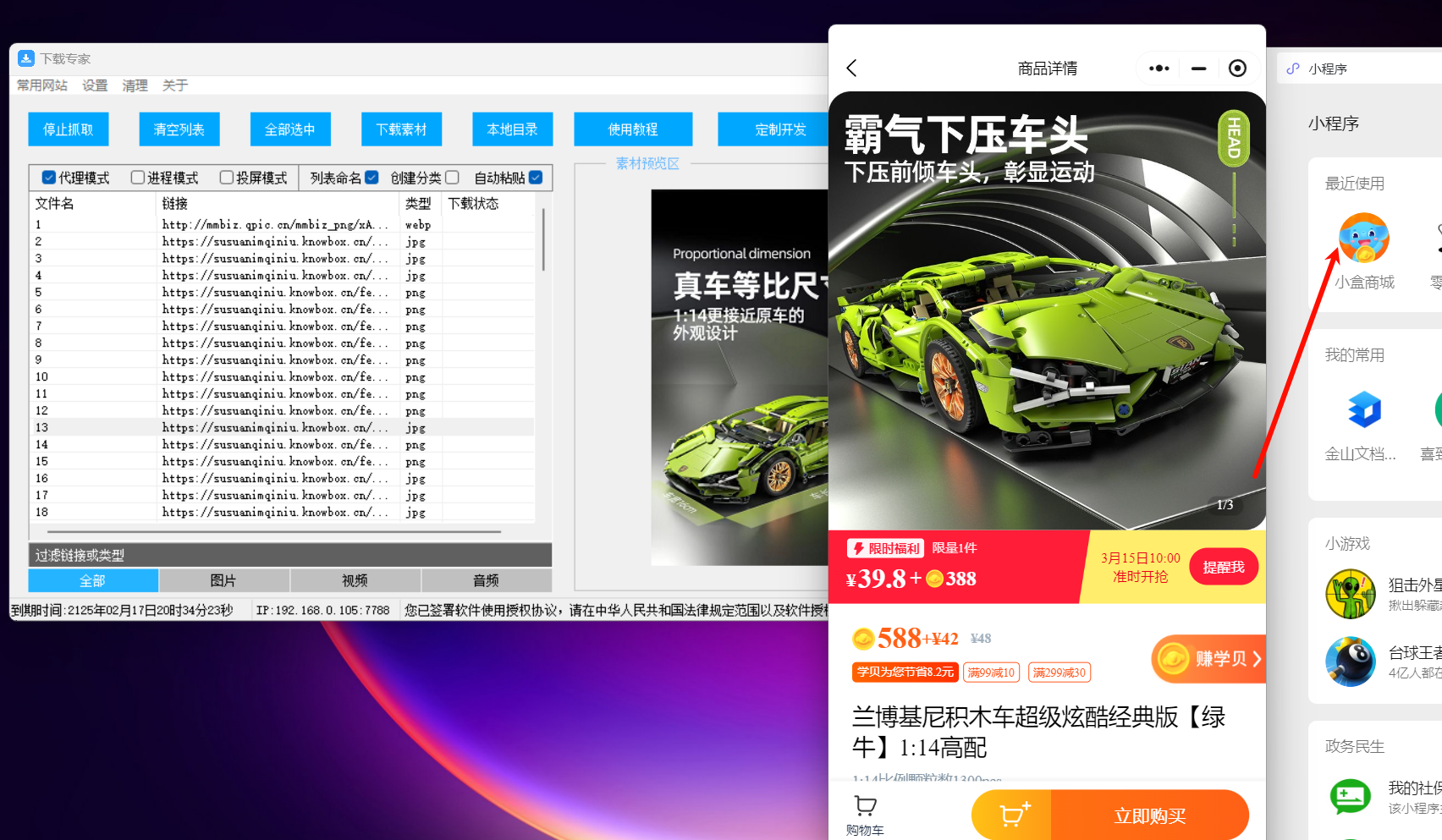Click the product title 兰博基尼积木车

click(x=1039, y=733)
